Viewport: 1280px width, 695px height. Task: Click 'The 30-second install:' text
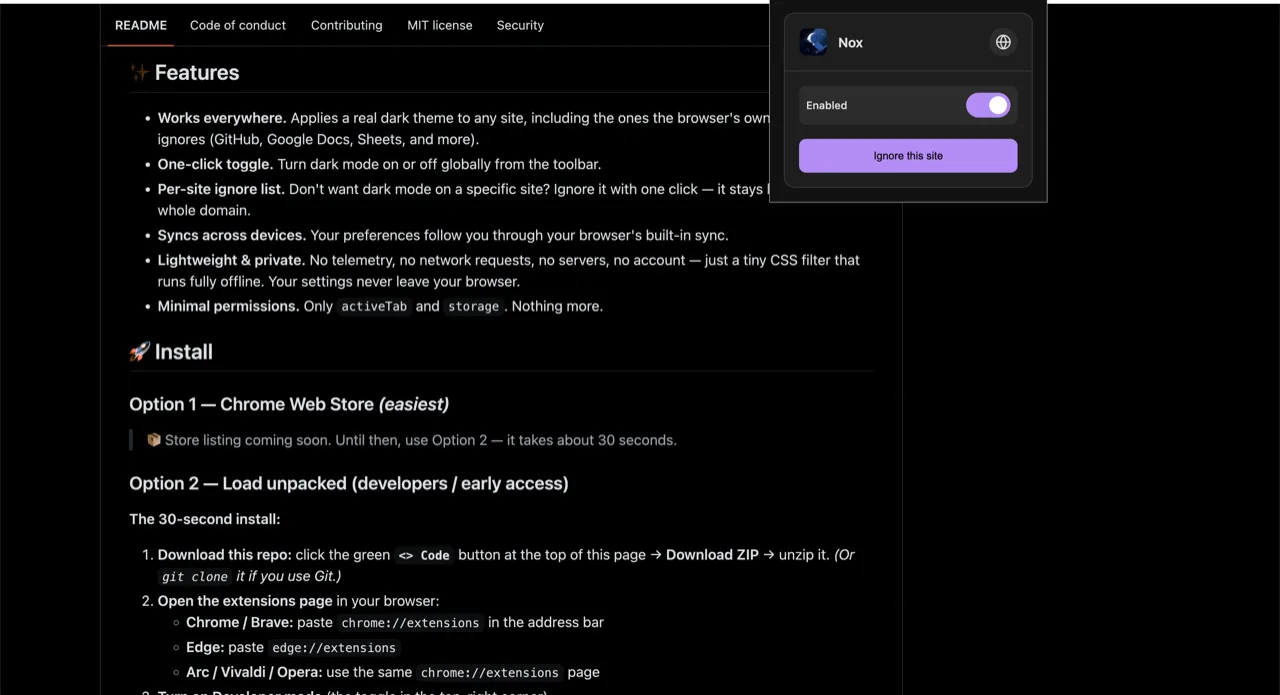tap(205, 519)
